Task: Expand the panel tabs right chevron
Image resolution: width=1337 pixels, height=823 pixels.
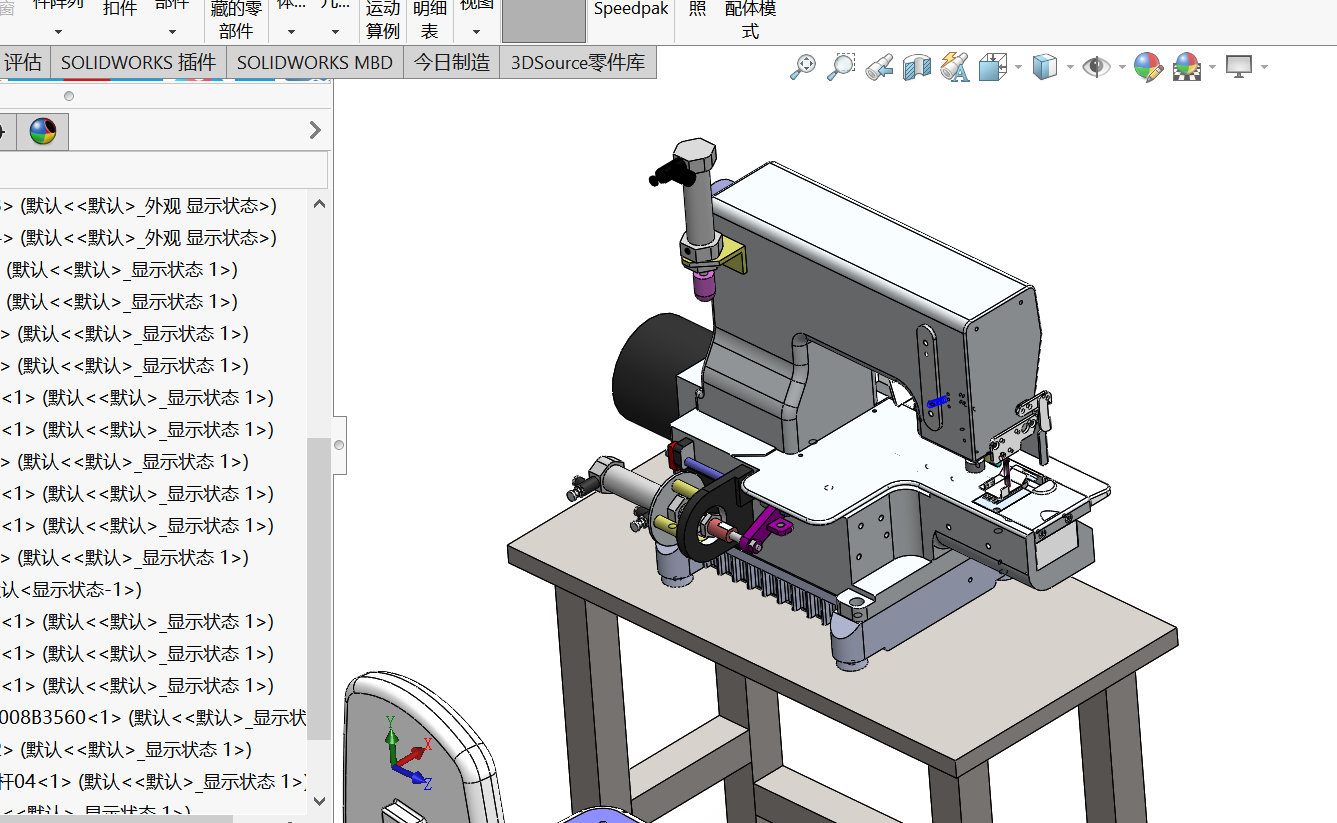Action: pyautogui.click(x=315, y=130)
